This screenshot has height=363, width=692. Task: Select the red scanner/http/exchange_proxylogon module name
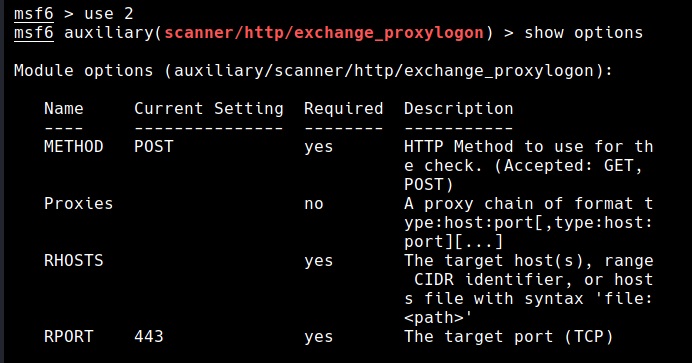coord(324,33)
